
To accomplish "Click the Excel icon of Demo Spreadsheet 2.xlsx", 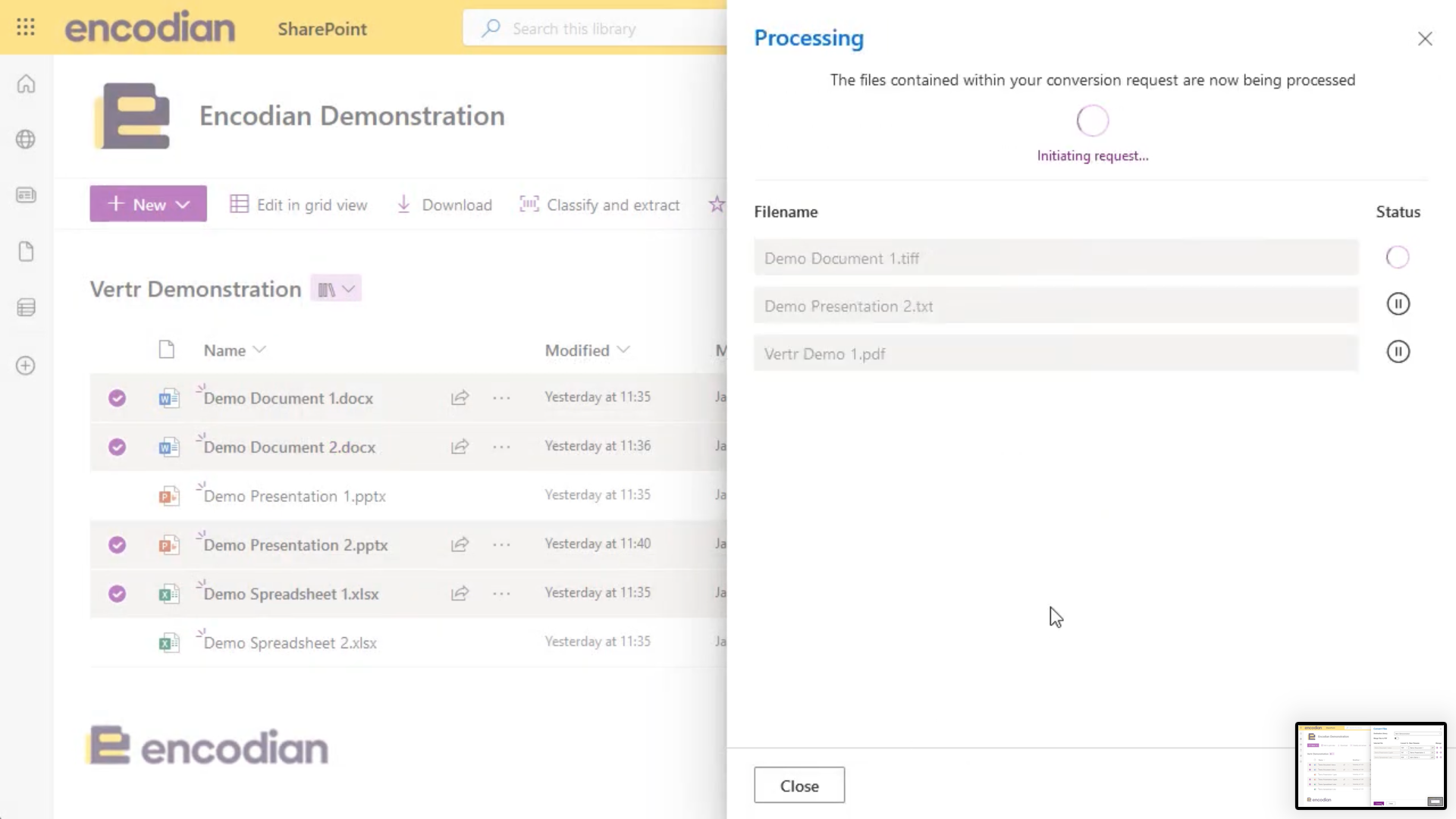I will pos(168,643).
